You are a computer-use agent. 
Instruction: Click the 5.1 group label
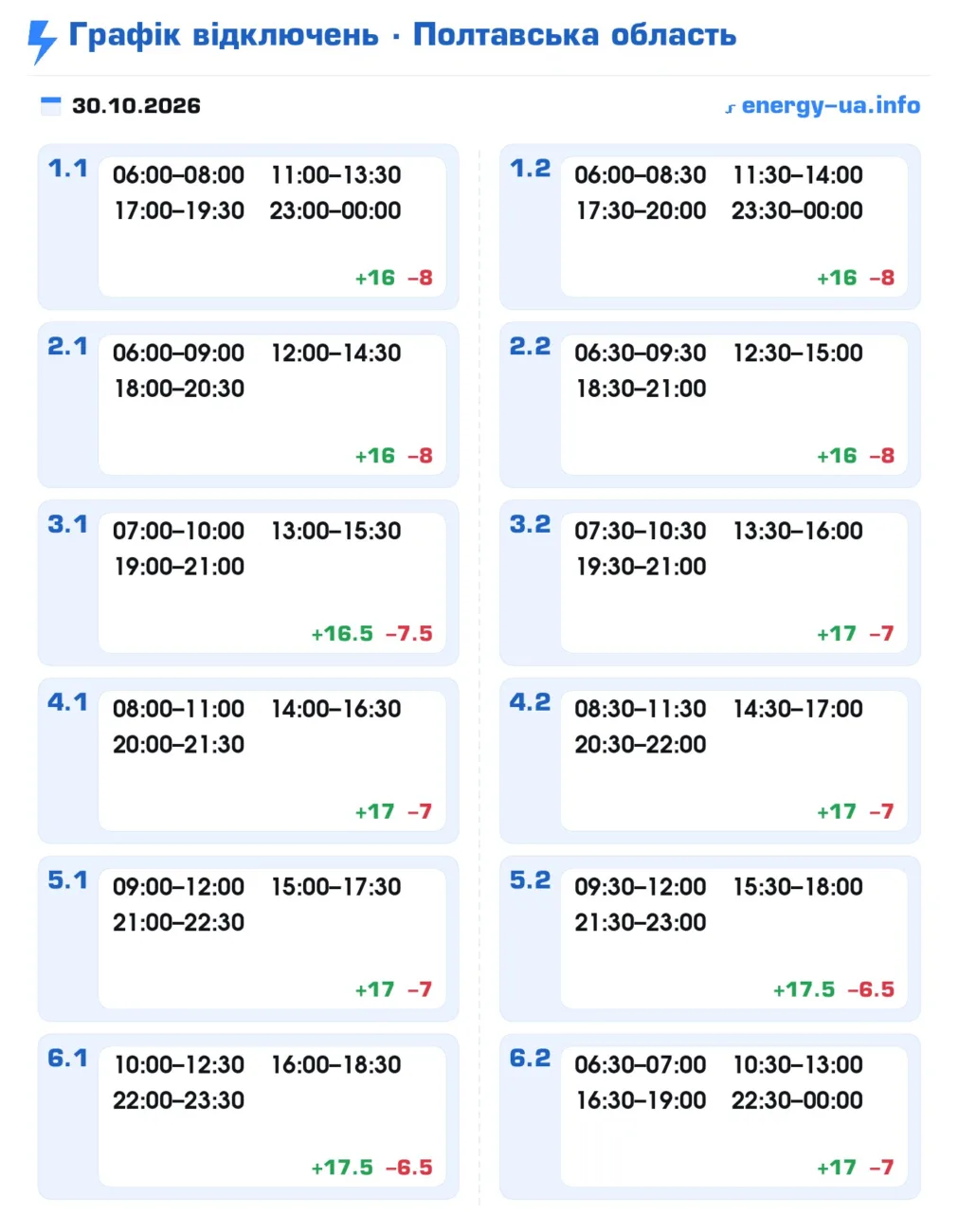coord(67,880)
